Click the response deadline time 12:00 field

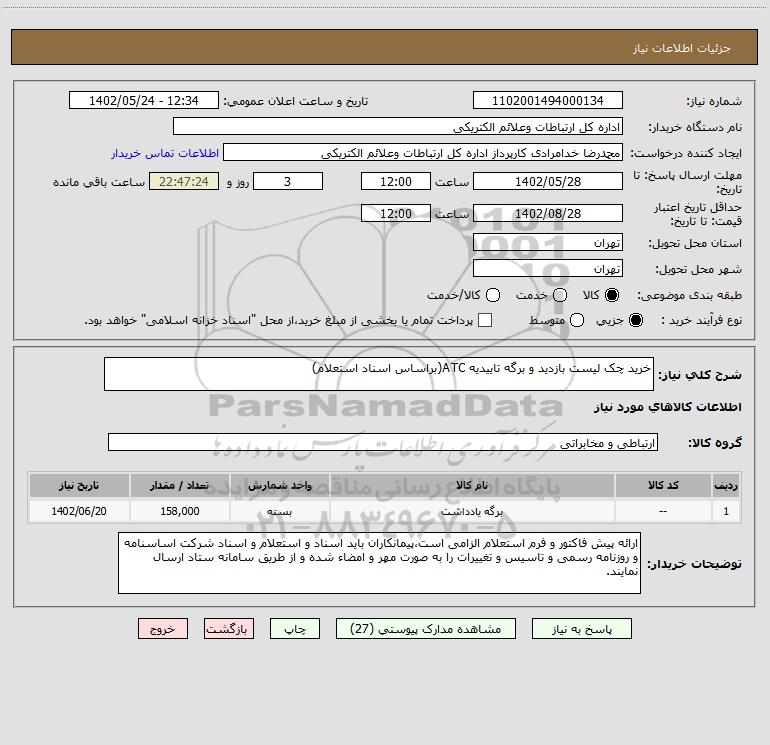pos(396,182)
